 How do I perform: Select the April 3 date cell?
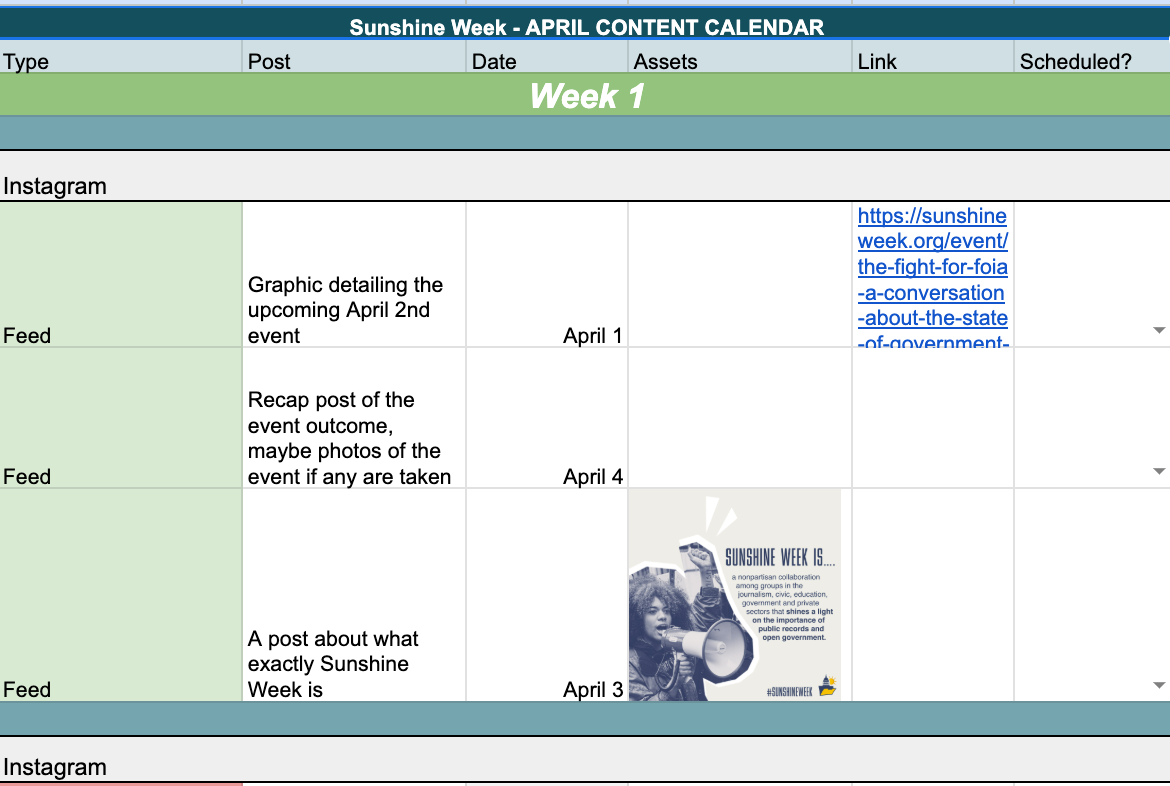547,595
